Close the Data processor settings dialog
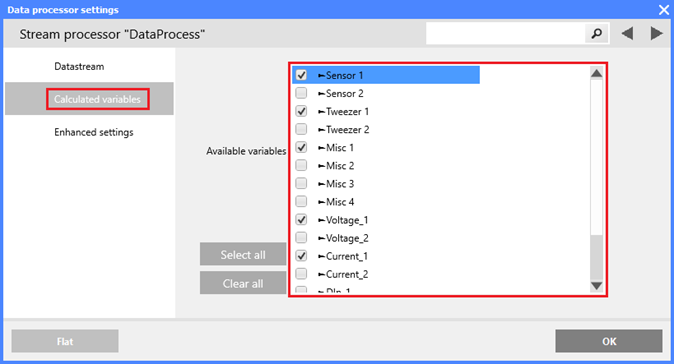Screen dimensions: 674x364 tap(664, 9)
